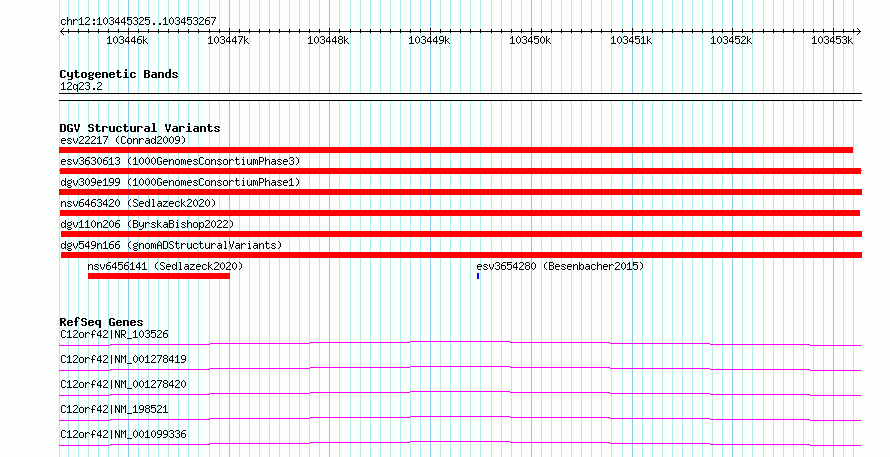
Task: Select dgv110n206 (ByrskaBishop2022) variant
Action: 147,224
